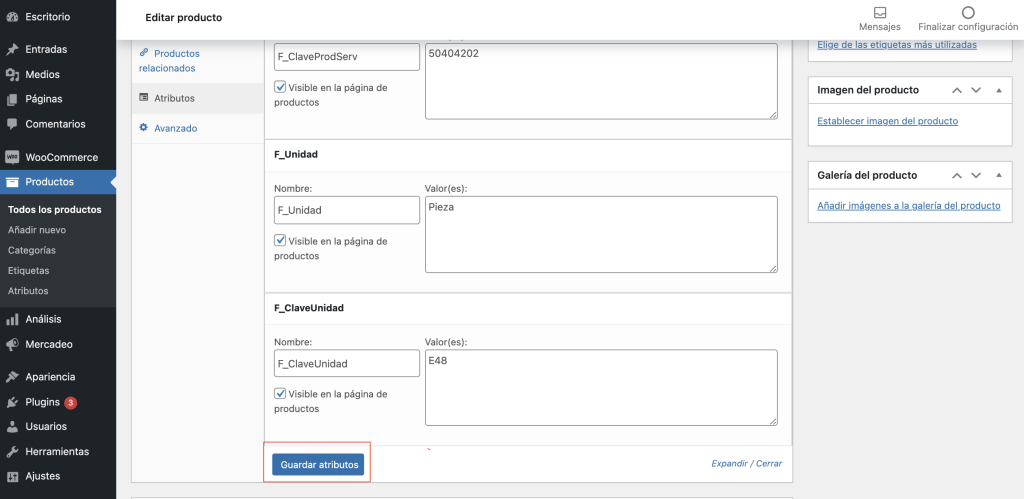The width and height of the screenshot is (1024, 499).
Task: Toggle F_ClaveProdServ visible en la página checkbox
Action: tap(280, 86)
